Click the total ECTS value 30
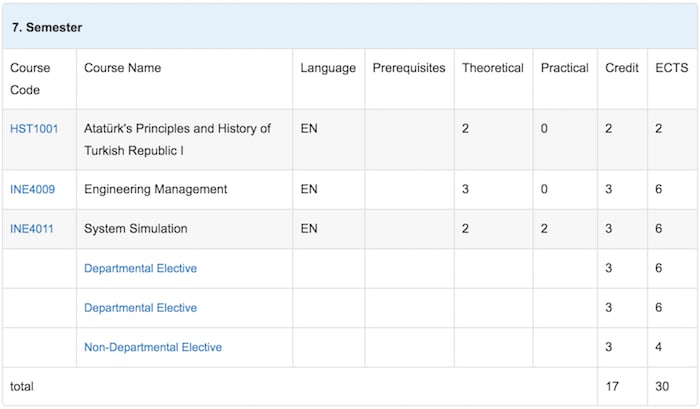This screenshot has height=409, width=700. (x=662, y=386)
